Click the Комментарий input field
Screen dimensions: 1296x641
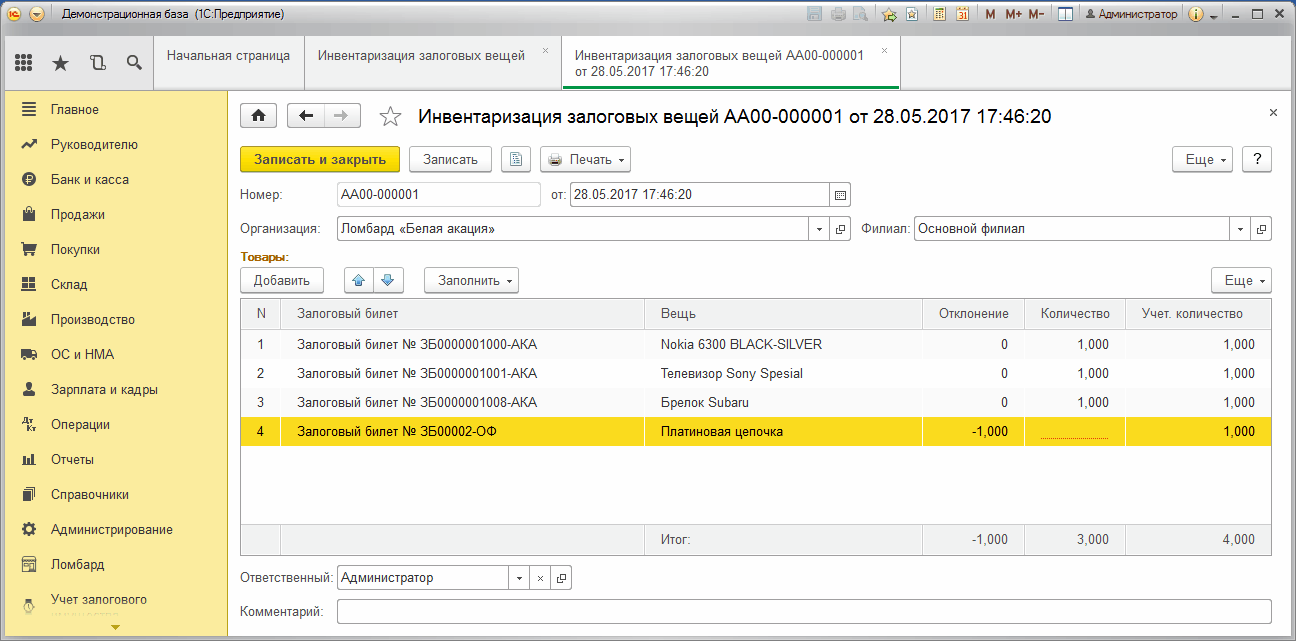[804, 611]
